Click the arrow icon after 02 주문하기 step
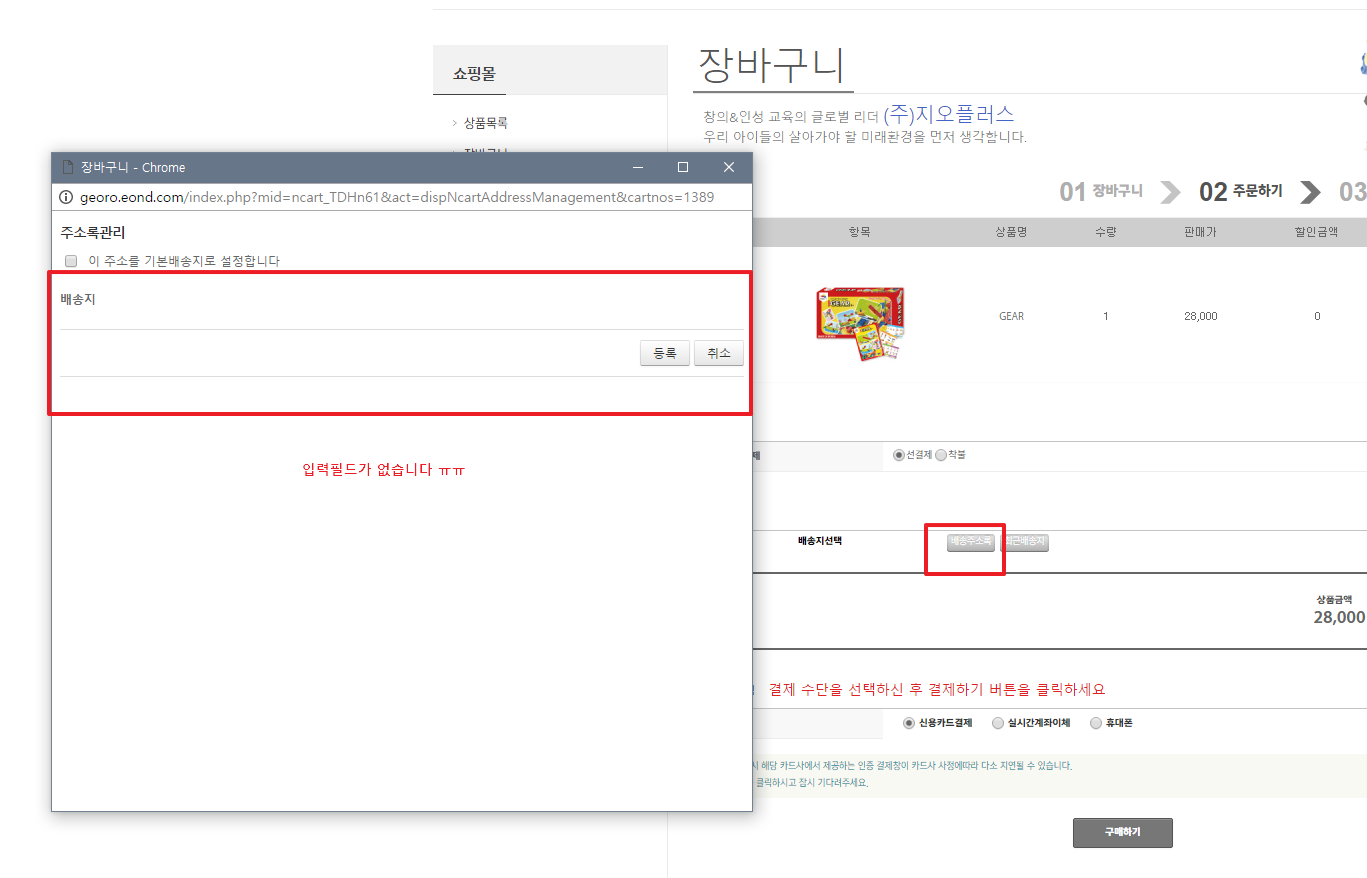Viewport: 1367px width, 878px height. point(1310,191)
